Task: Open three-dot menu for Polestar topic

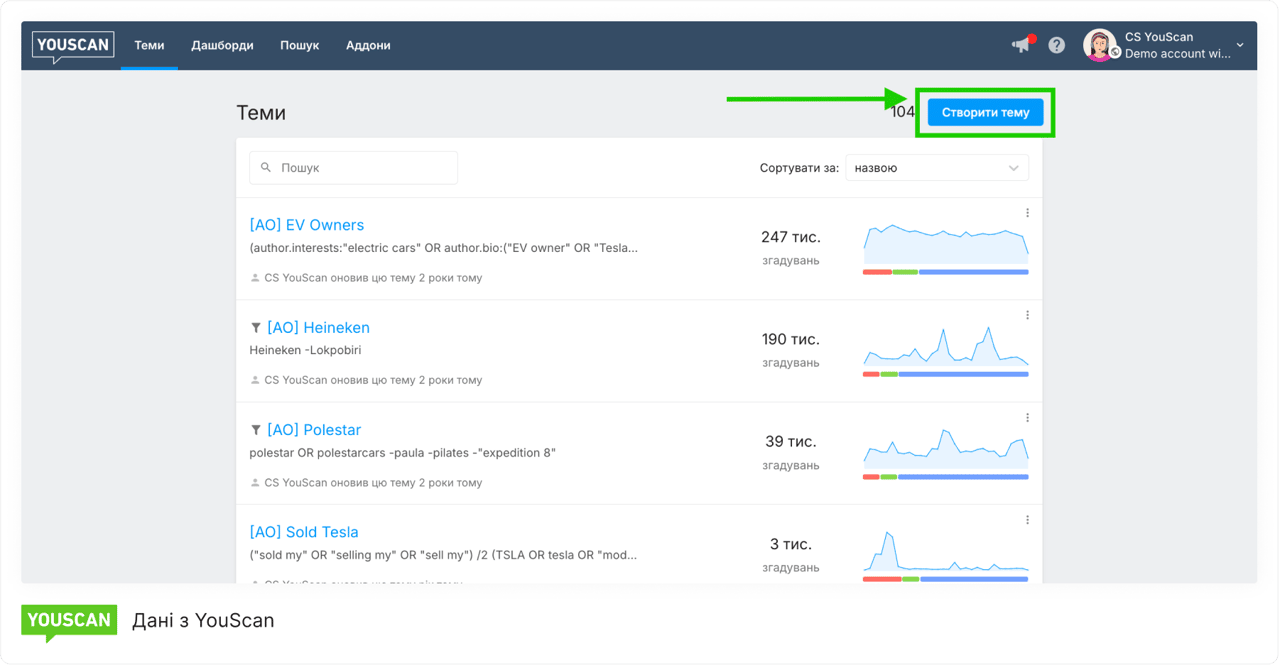Action: coord(1027,418)
